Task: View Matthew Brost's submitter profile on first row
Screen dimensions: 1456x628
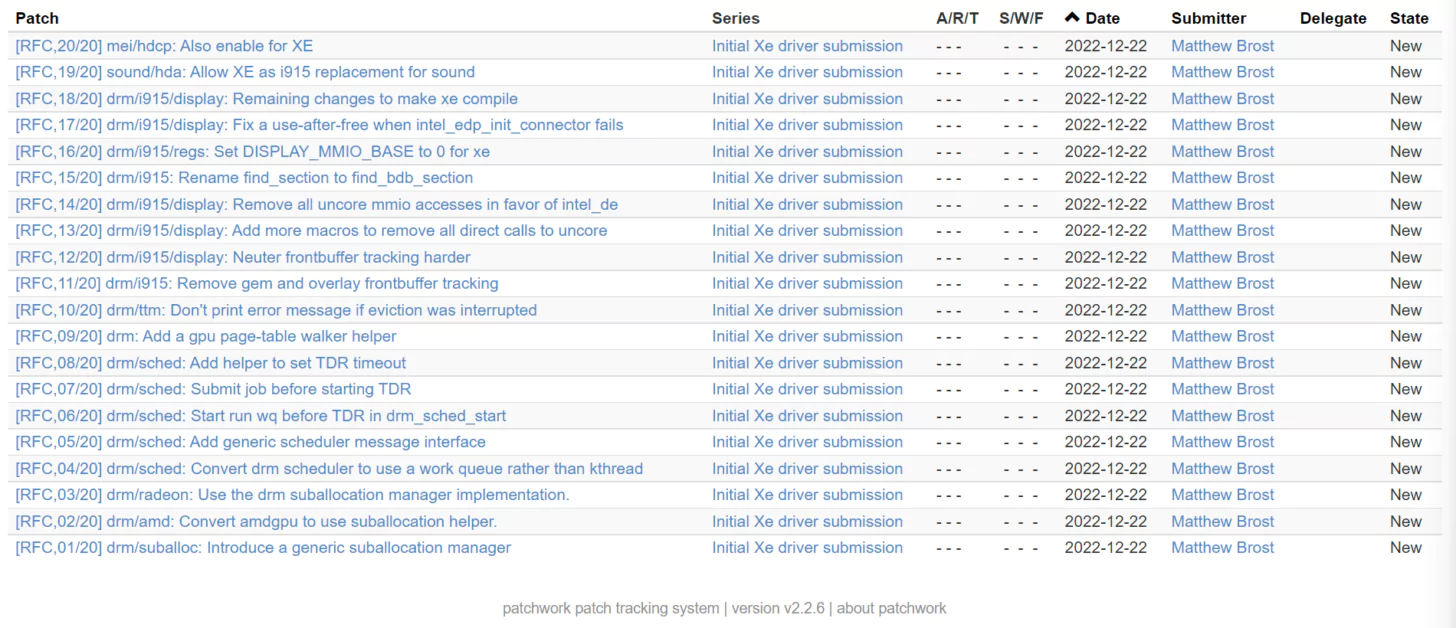Action: (x=1222, y=45)
